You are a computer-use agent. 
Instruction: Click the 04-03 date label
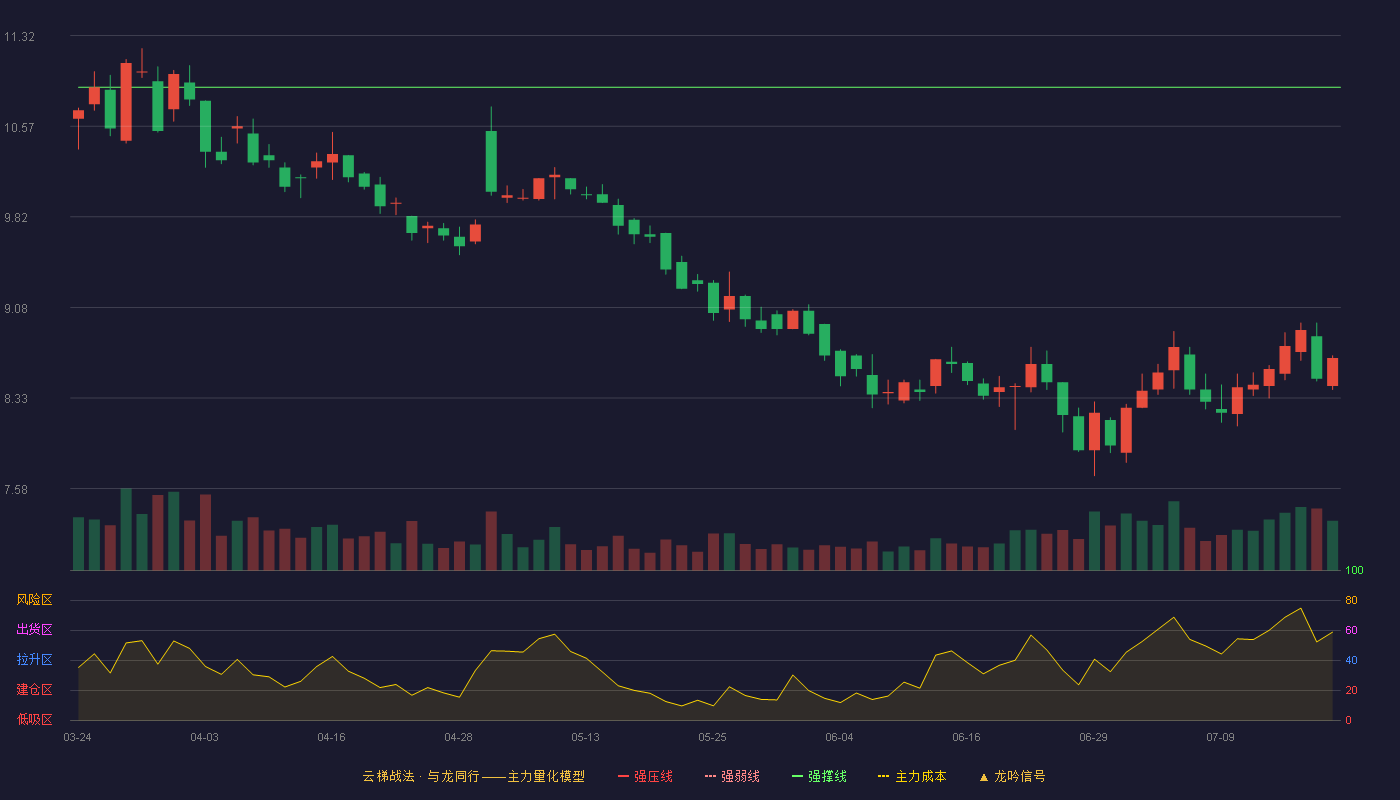pyautogui.click(x=204, y=737)
